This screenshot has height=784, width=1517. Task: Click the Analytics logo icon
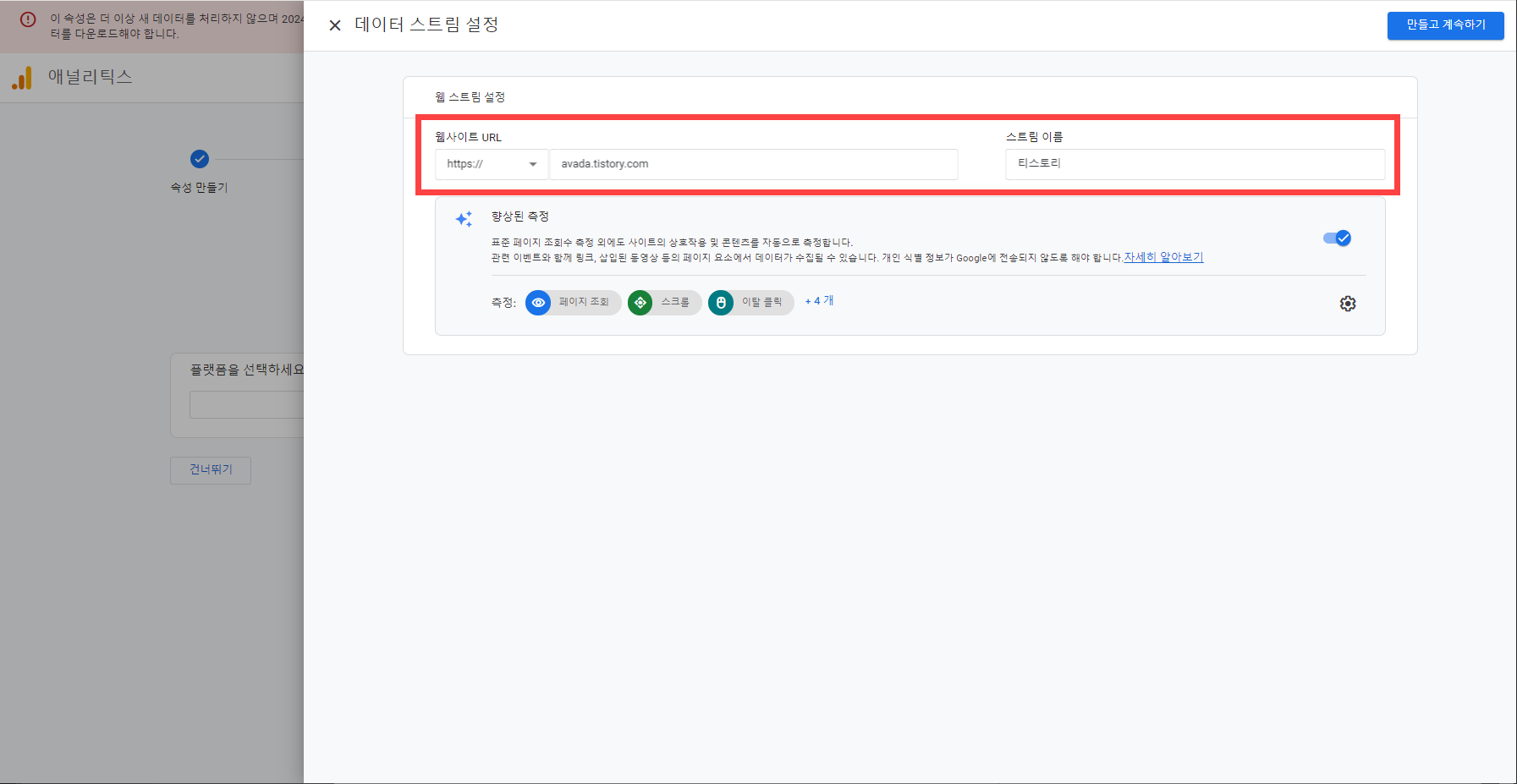tap(22, 78)
